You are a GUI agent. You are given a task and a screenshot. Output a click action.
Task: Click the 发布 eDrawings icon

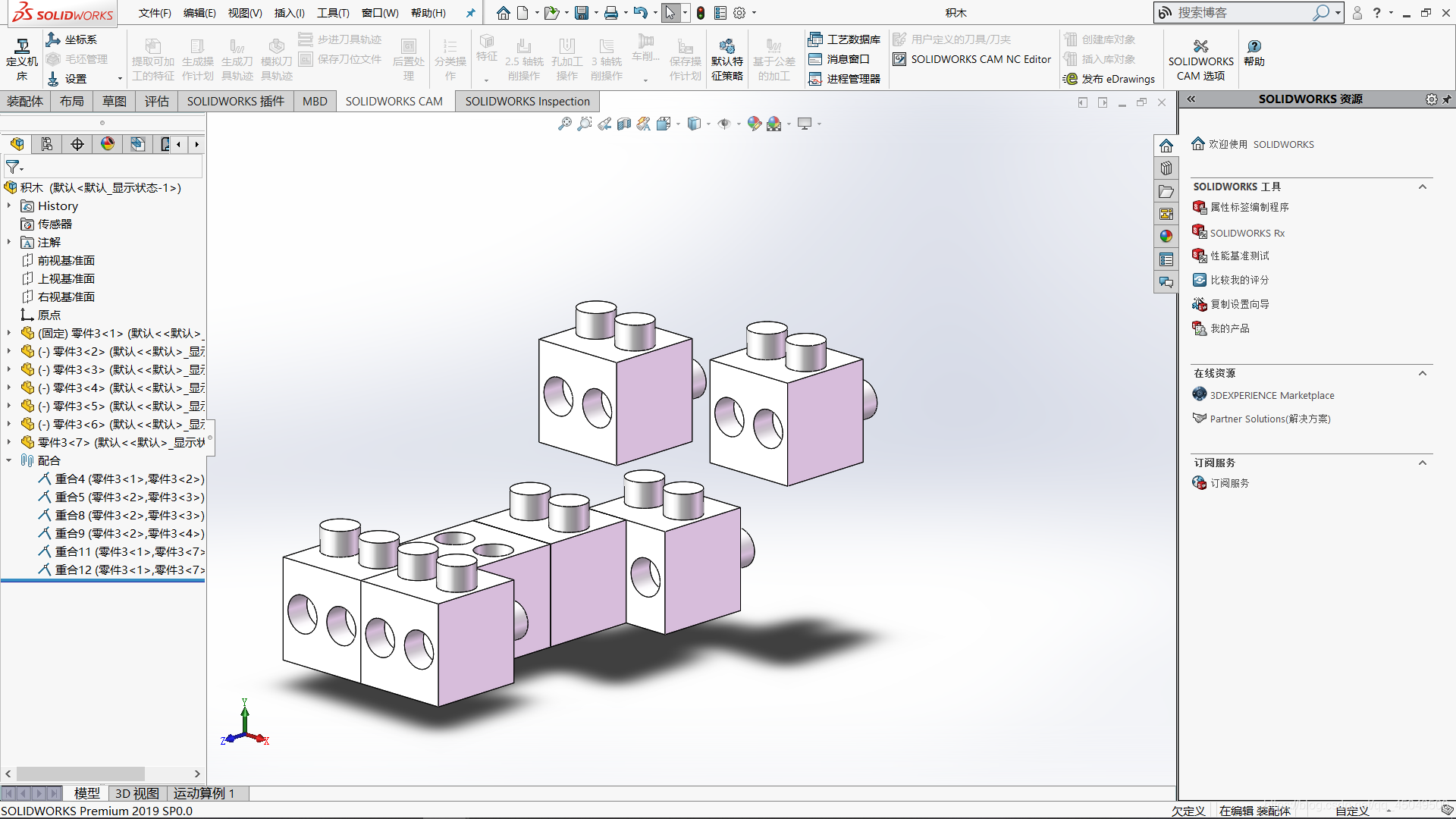[1071, 79]
